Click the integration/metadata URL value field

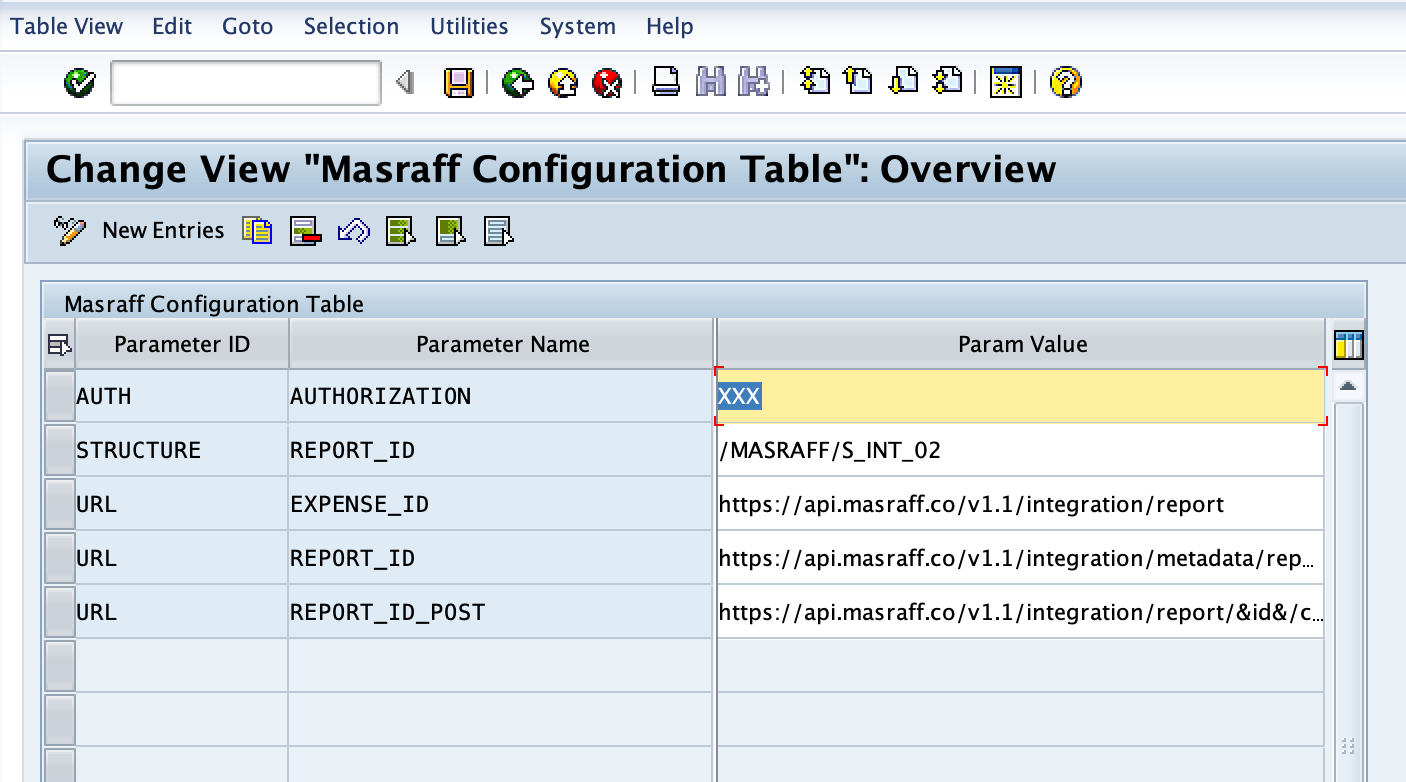point(1022,558)
